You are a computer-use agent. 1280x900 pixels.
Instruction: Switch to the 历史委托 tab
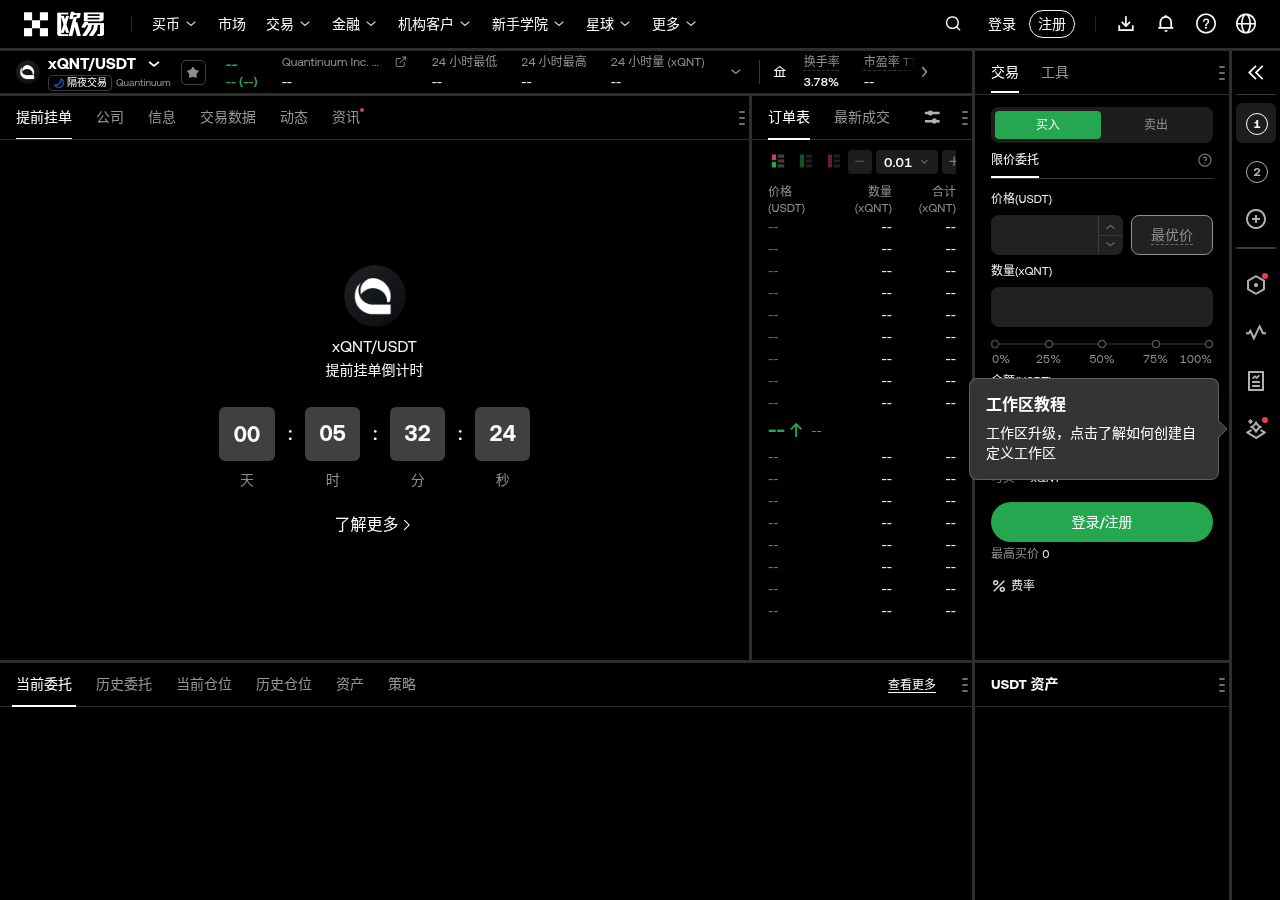point(124,684)
